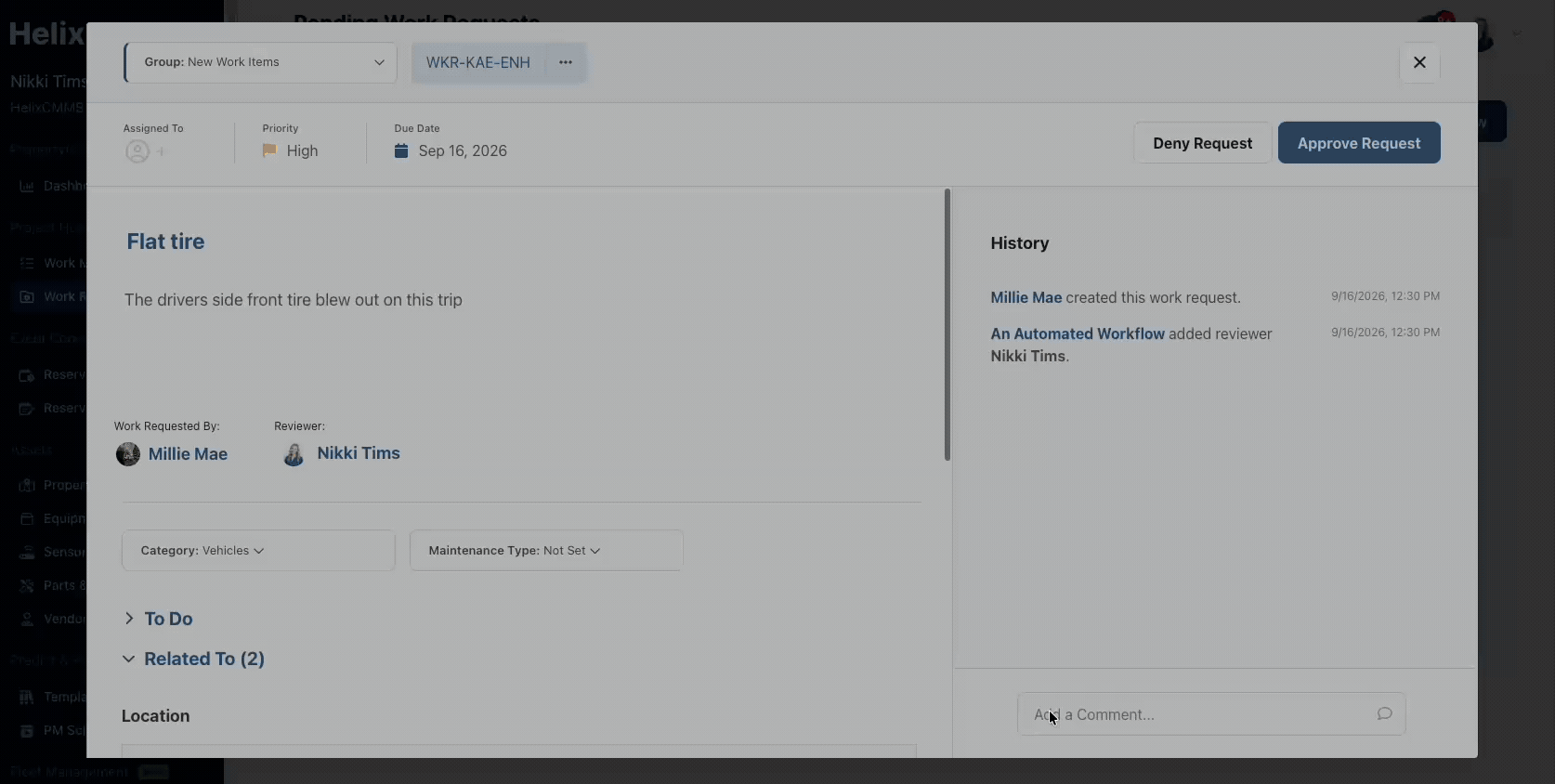This screenshot has height=784, width=1555.
Task: Click the due date calendar icon
Action: click(x=401, y=150)
